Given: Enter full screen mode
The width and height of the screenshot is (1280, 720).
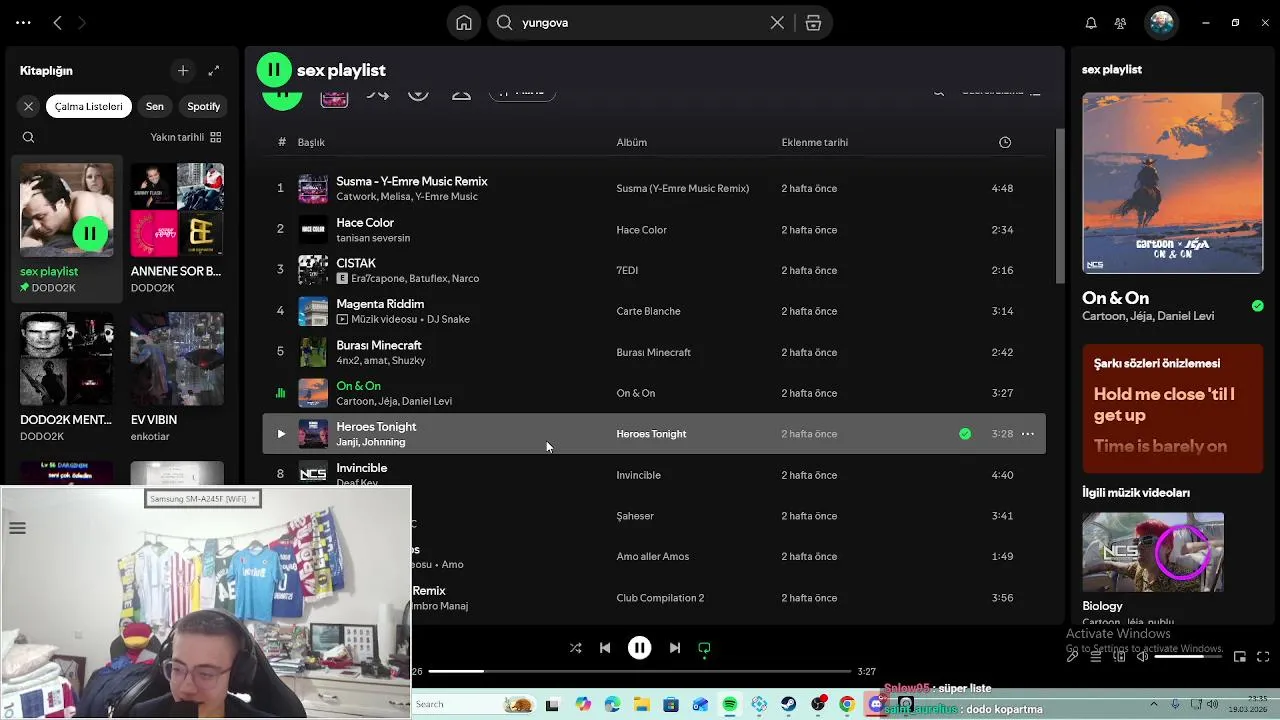Looking at the screenshot, I should point(1262,657).
